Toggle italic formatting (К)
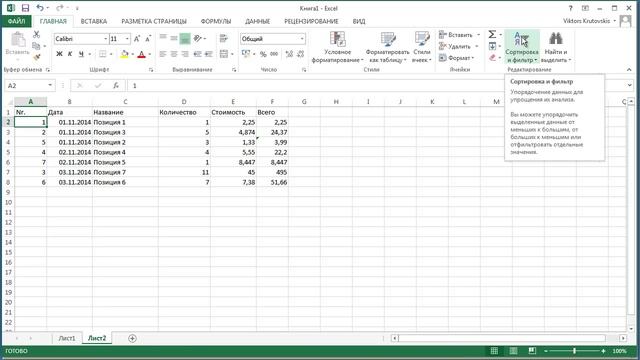 pos(70,54)
